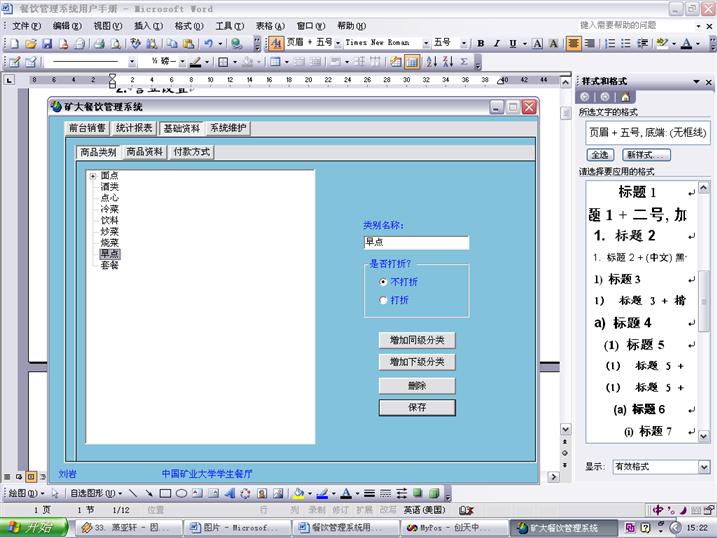The height and width of the screenshot is (538, 717).
Task: Open the style box 页眉 + 五号 dropdown
Action: 338,43
